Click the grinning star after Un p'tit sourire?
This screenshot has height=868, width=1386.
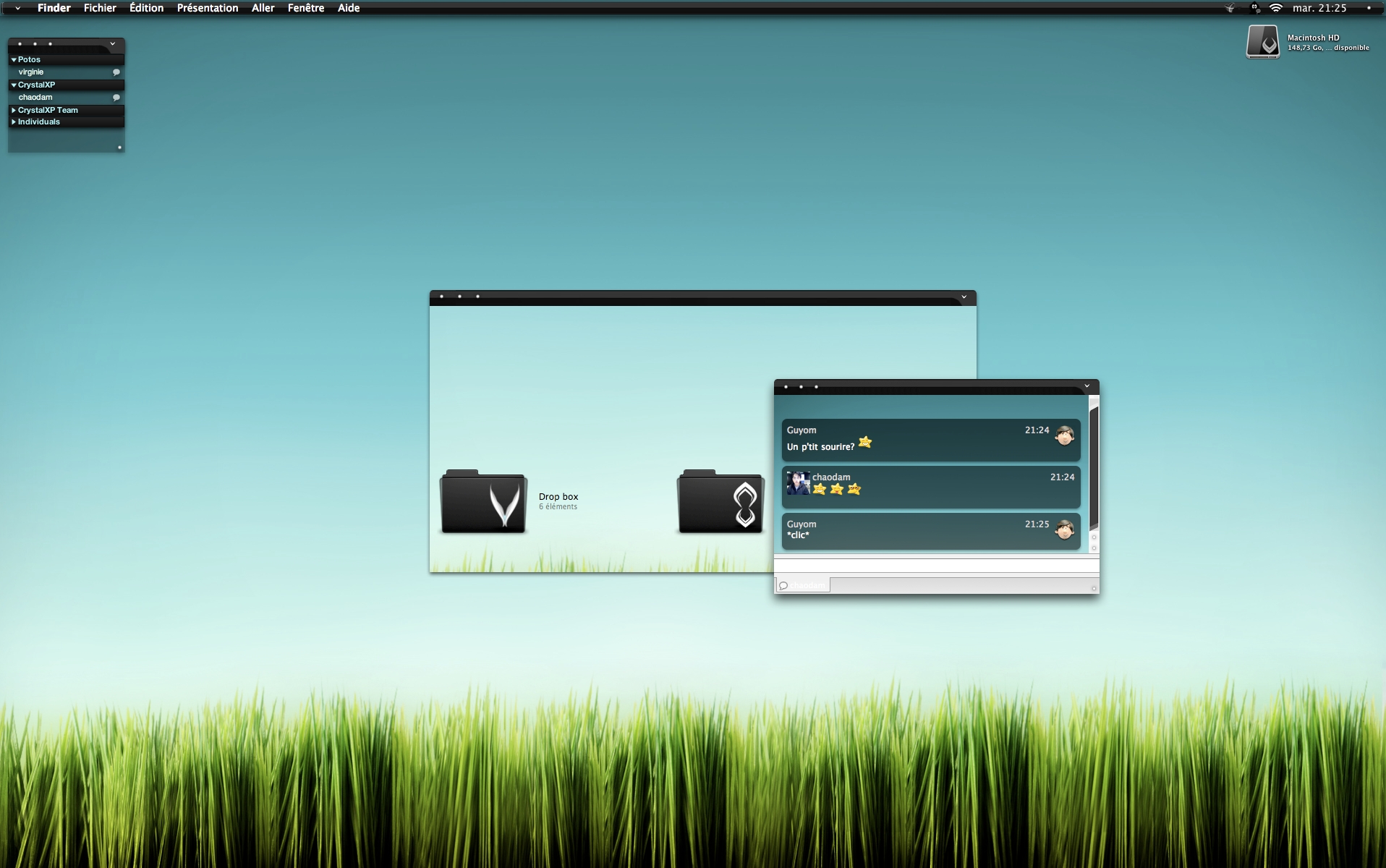pyautogui.click(x=865, y=442)
